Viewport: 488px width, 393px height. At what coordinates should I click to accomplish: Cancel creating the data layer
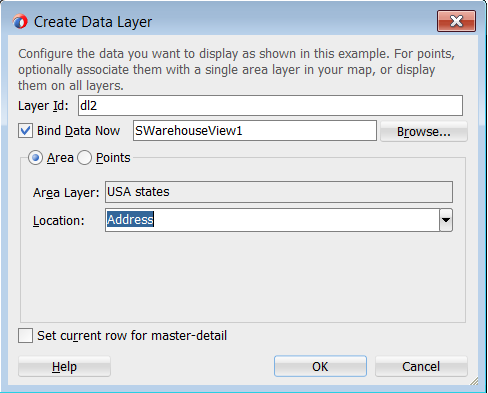(421, 366)
